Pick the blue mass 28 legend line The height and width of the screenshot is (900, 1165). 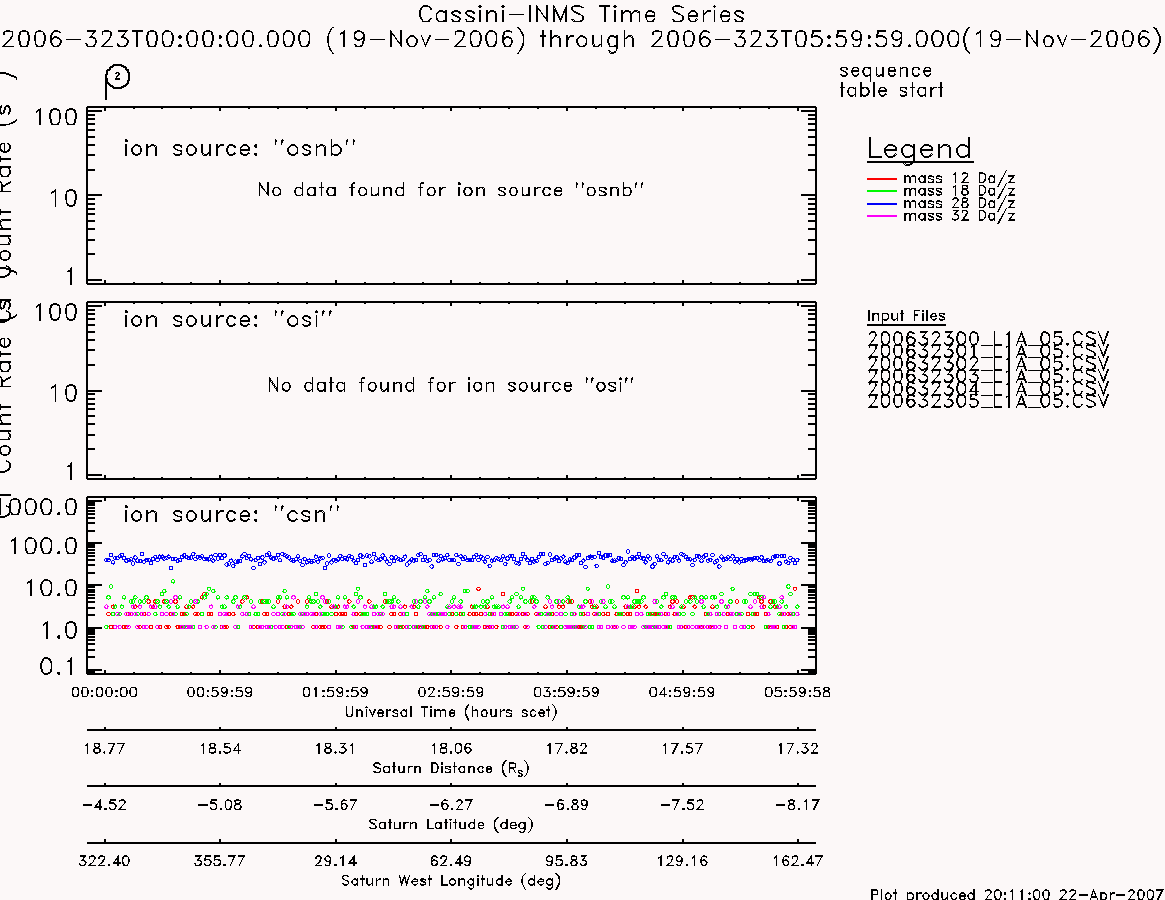coord(882,204)
